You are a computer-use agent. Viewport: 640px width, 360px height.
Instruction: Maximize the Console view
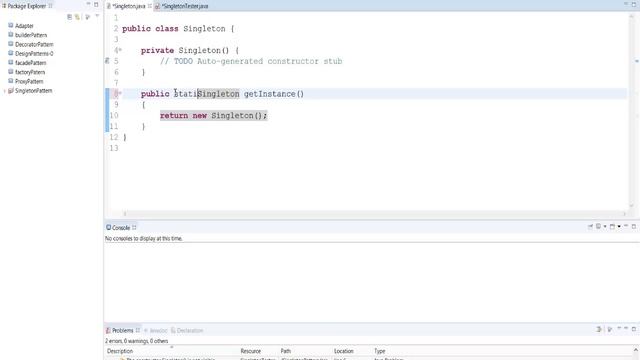point(634,226)
